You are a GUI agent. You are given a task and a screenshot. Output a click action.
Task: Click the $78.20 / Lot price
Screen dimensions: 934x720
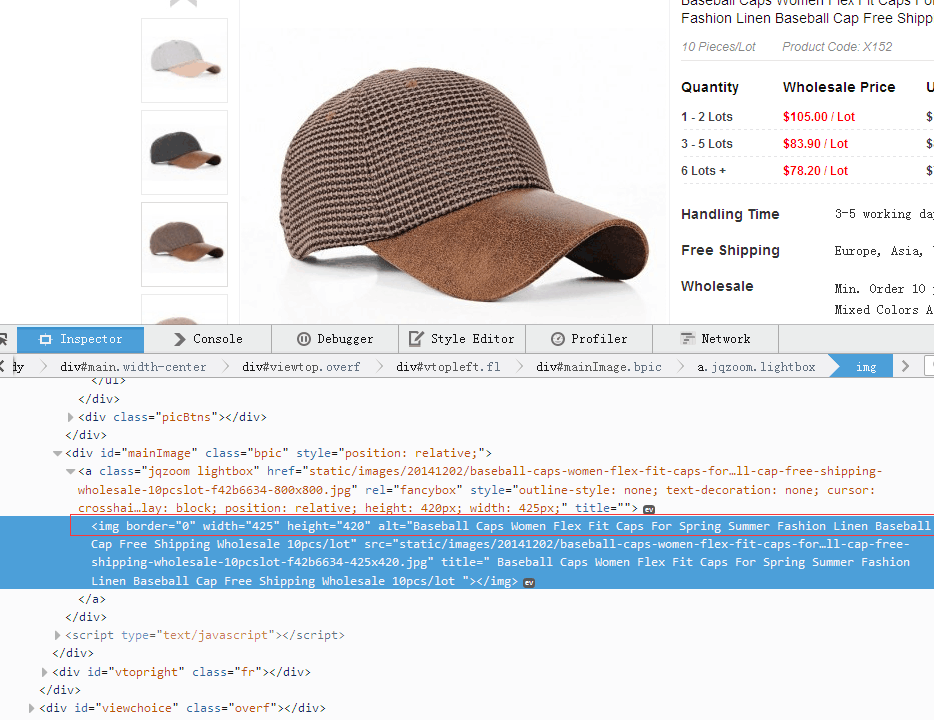coord(815,170)
